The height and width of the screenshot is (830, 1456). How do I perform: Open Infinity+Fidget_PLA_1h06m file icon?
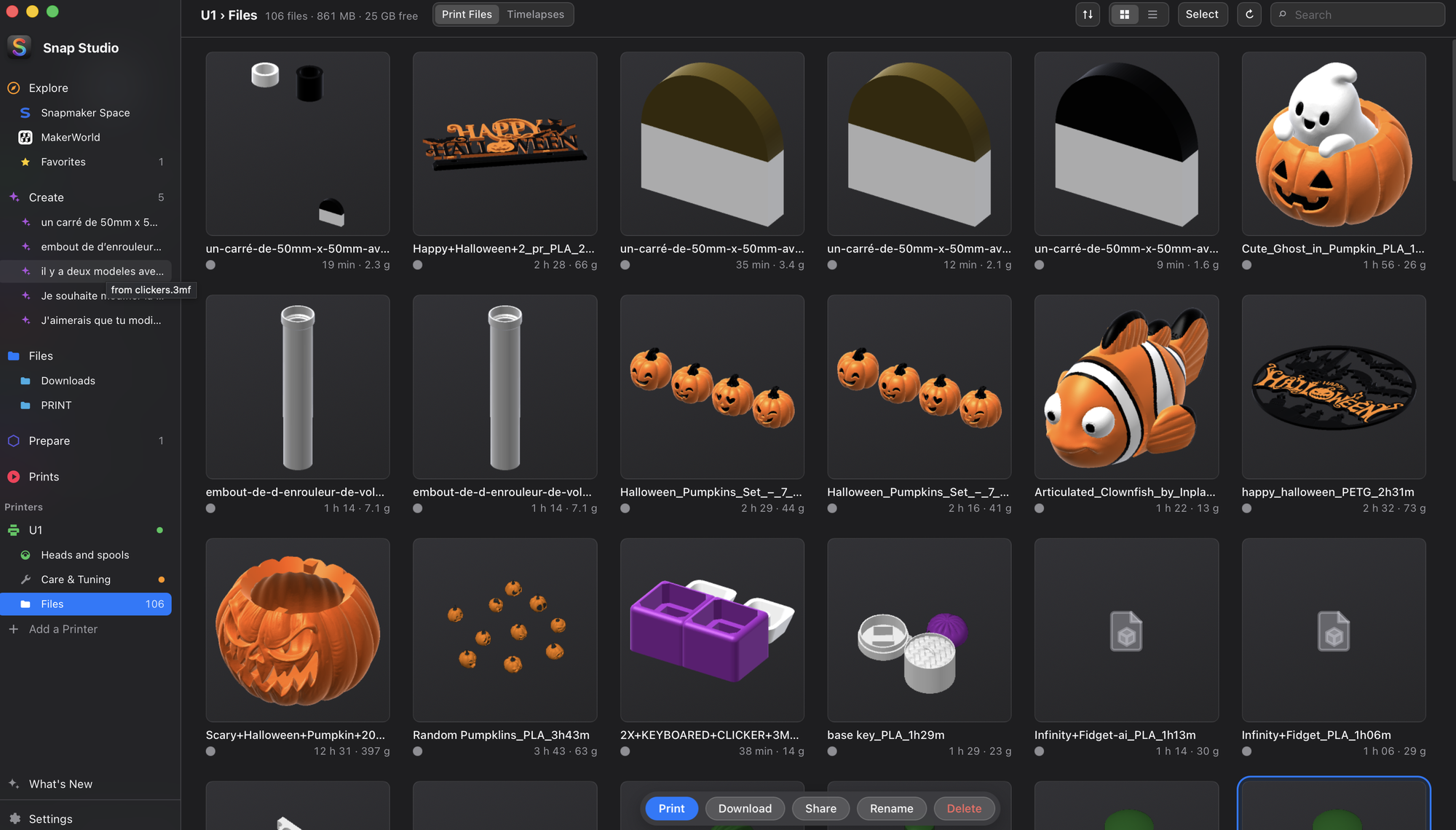tap(1334, 631)
